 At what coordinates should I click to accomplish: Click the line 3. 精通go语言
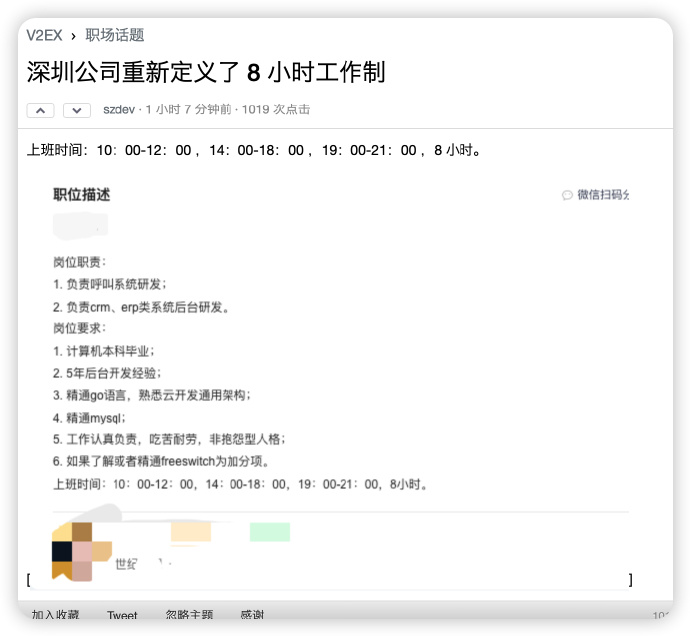tap(152, 395)
